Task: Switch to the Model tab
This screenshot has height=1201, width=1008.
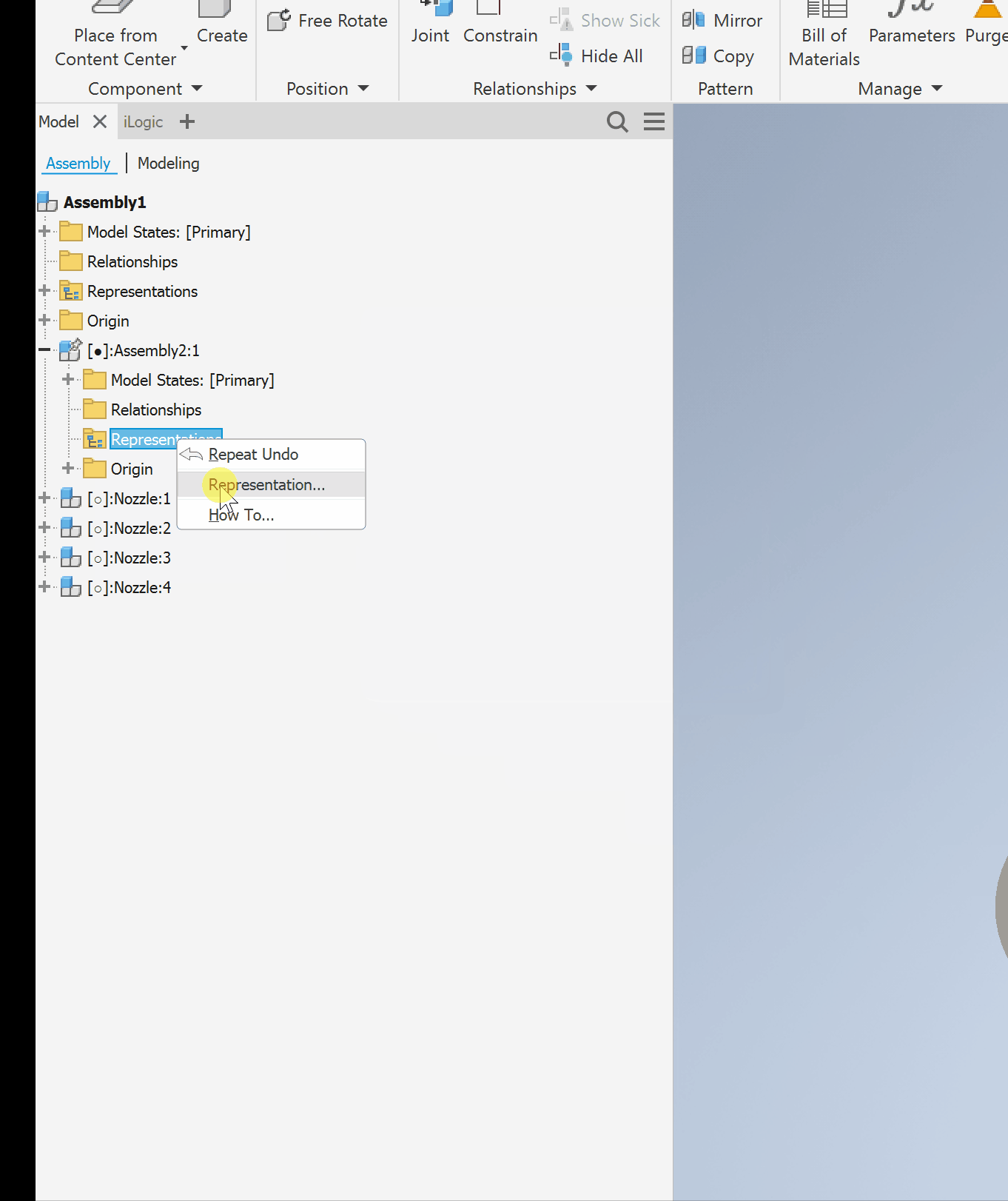Action: pos(58,121)
